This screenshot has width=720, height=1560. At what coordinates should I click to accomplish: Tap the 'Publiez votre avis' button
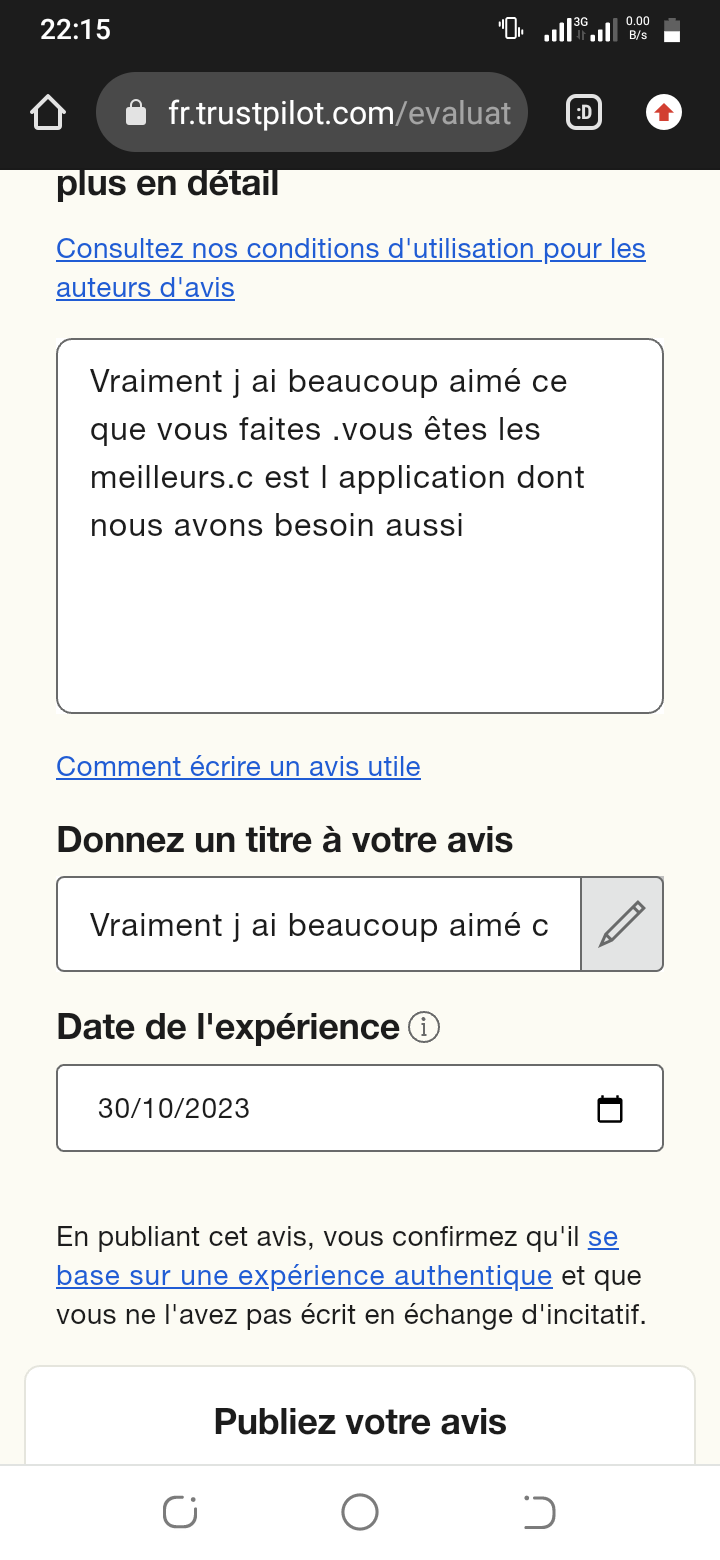pos(360,1421)
